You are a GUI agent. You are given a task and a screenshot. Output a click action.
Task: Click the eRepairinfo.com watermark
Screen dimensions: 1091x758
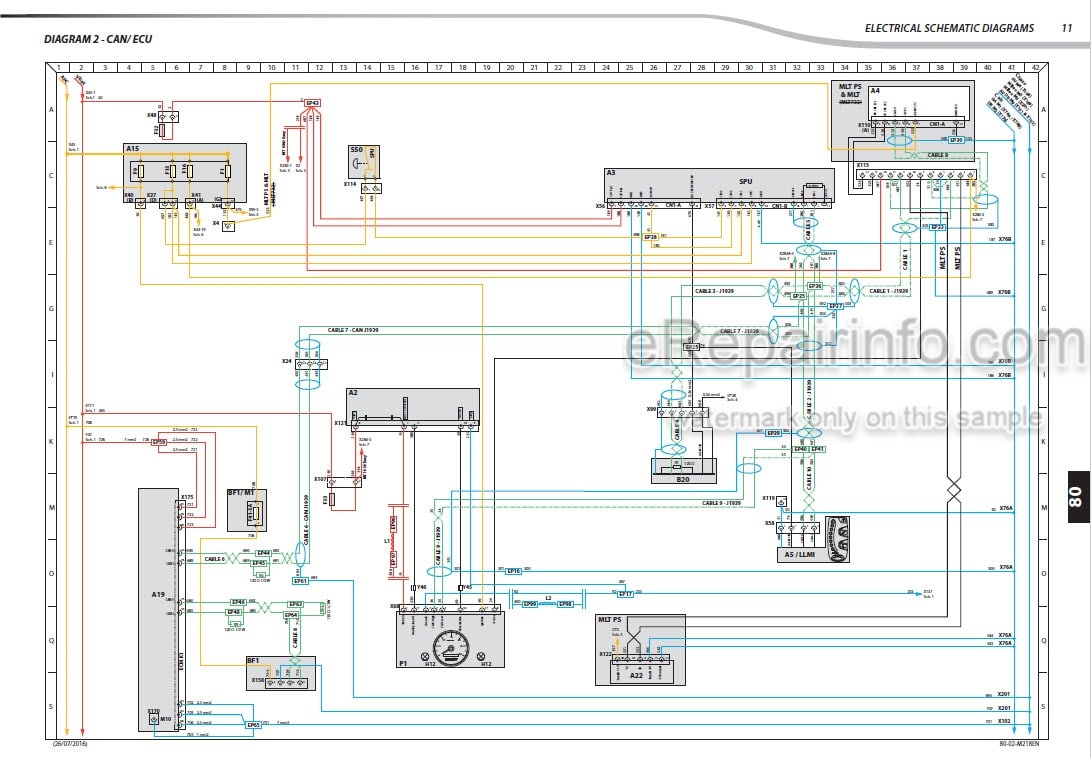(x=857, y=345)
